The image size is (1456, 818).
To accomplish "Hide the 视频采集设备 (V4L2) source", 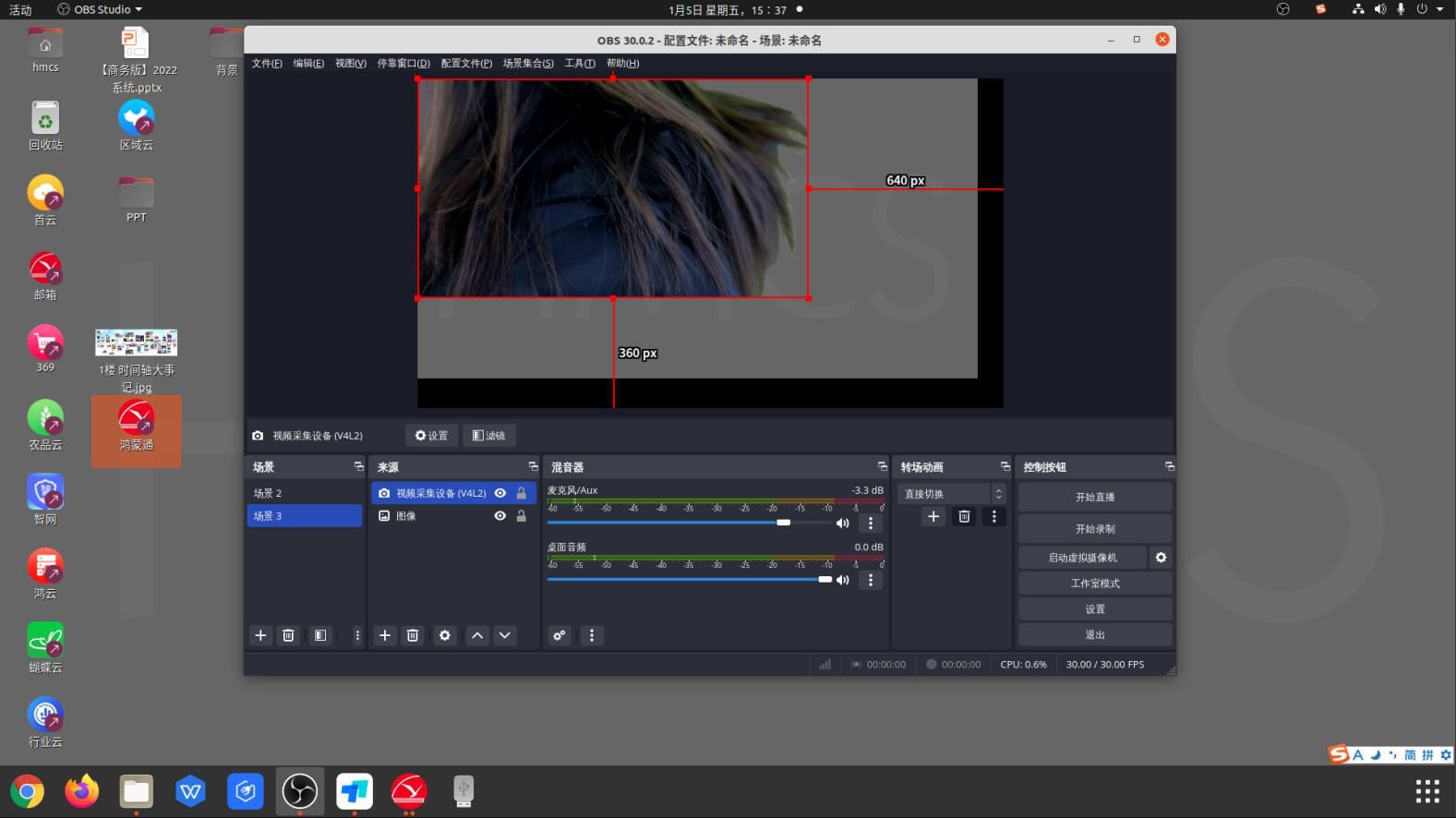I will [x=500, y=493].
